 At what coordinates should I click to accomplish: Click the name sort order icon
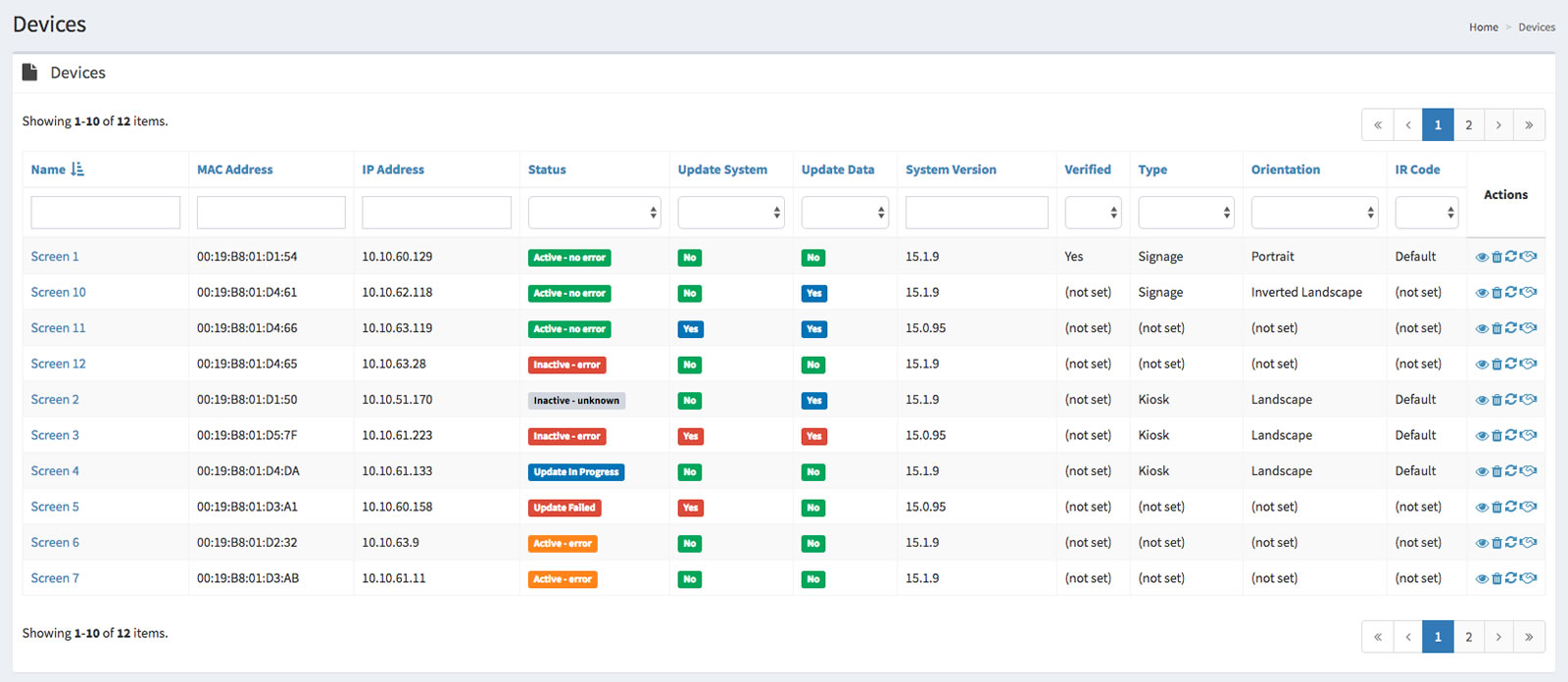77,170
